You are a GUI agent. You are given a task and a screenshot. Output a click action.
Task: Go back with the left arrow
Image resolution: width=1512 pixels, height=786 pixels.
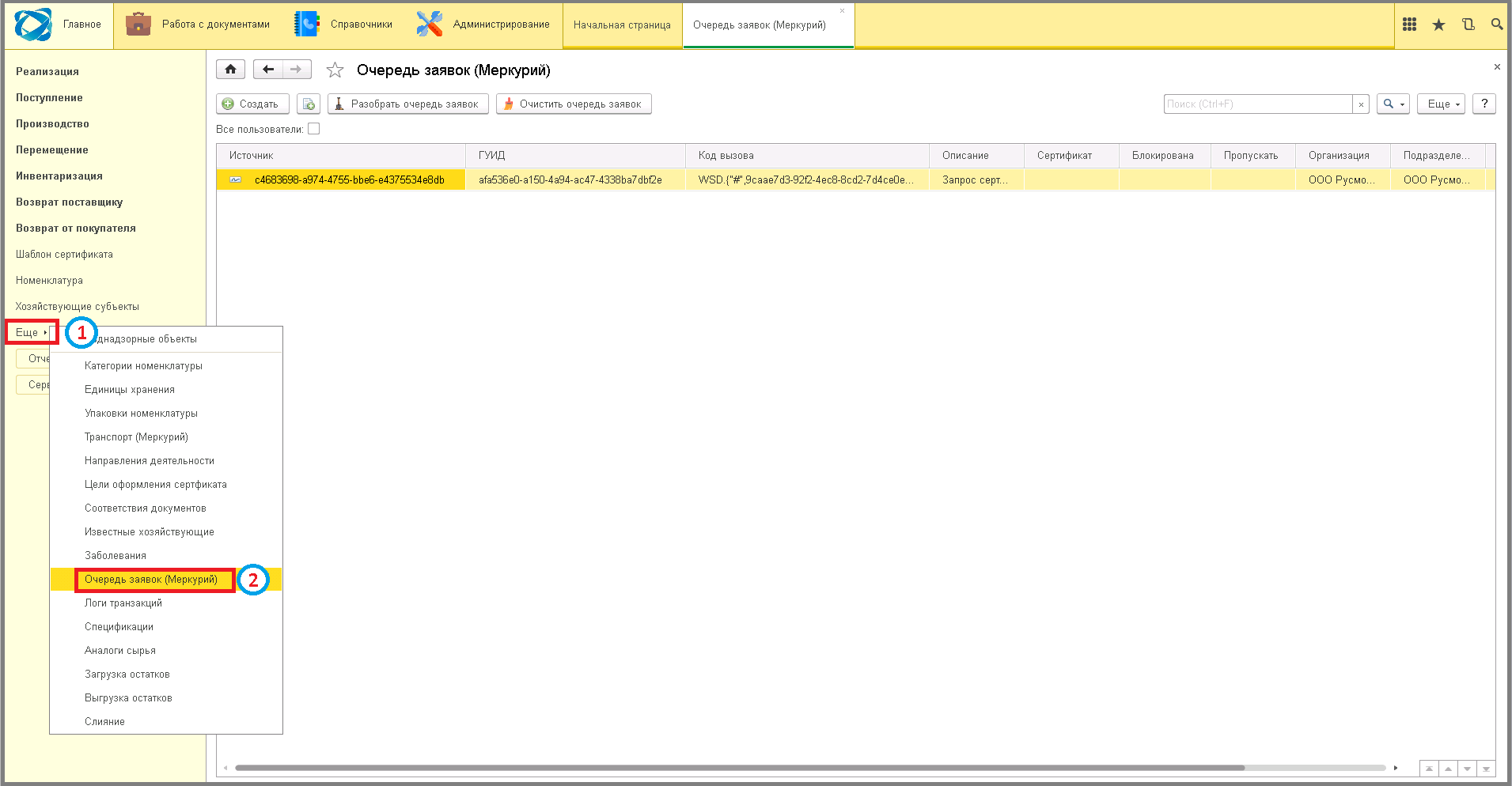268,70
